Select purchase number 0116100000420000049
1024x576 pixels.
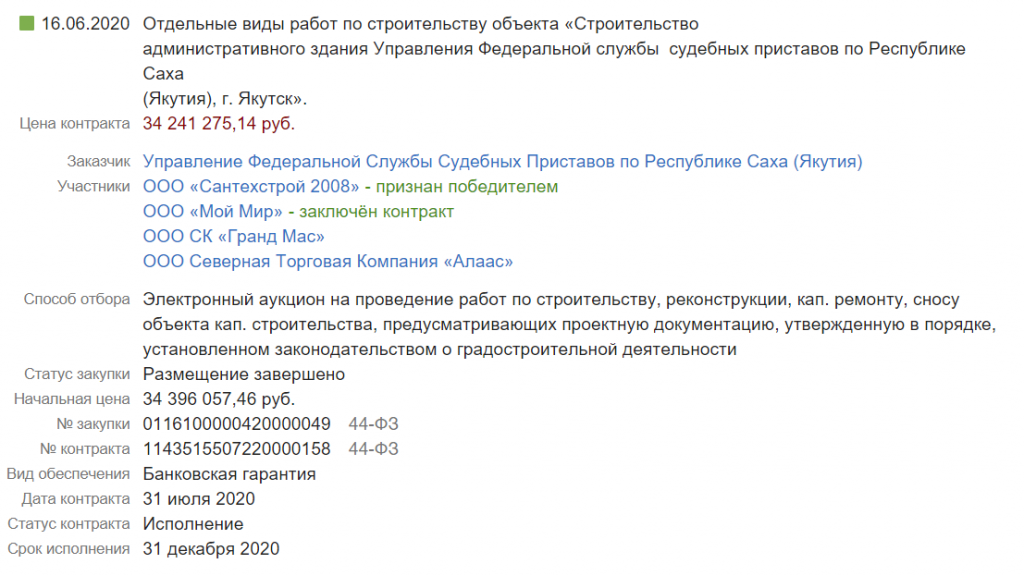coord(237,424)
